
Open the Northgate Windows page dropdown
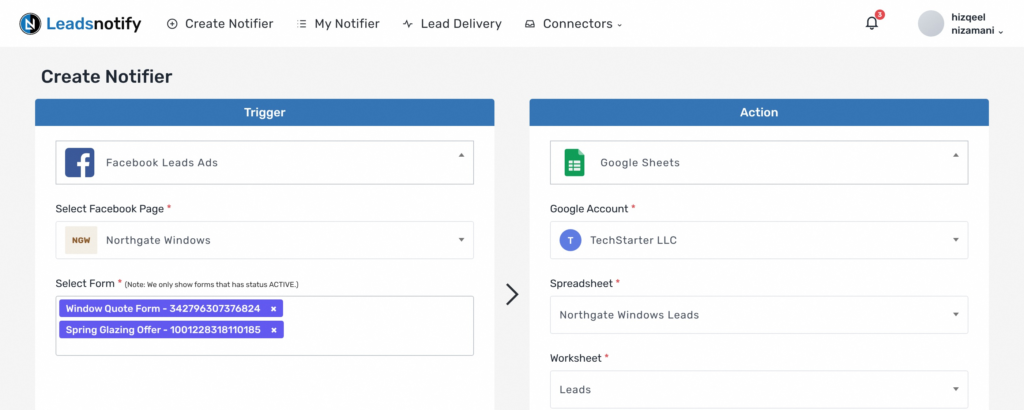tap(264, 240)
